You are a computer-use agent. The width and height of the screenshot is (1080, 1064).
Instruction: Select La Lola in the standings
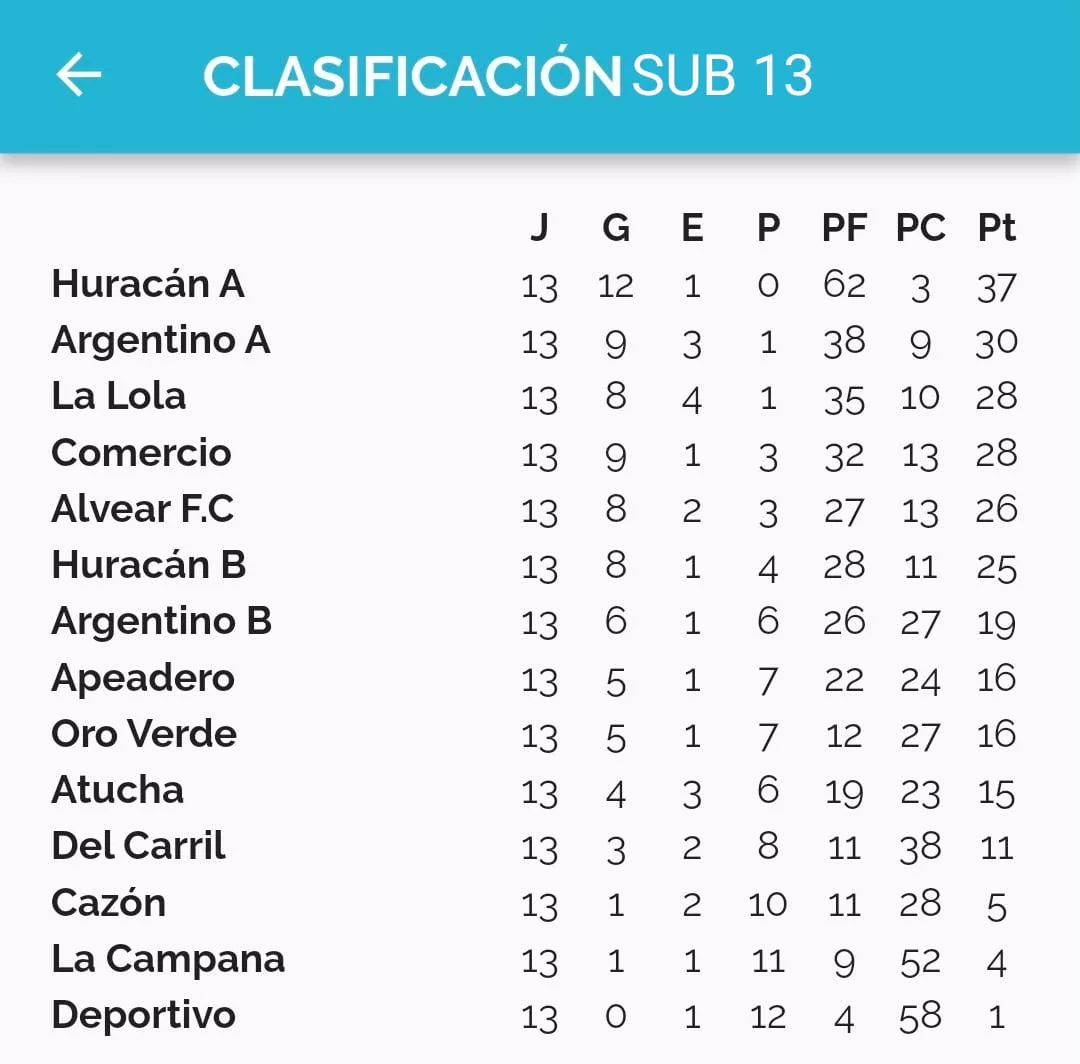coord(119,396)
